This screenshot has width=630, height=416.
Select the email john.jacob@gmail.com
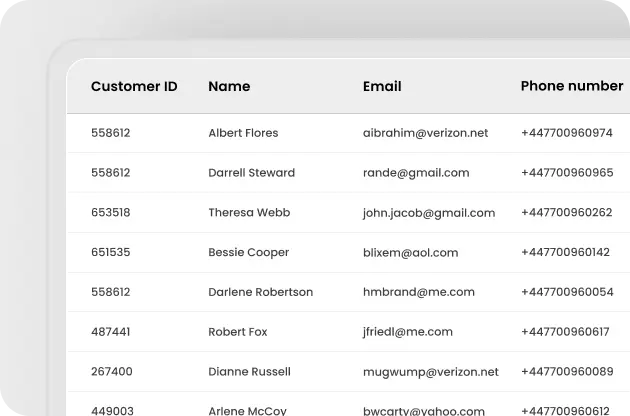click(429, 213)
